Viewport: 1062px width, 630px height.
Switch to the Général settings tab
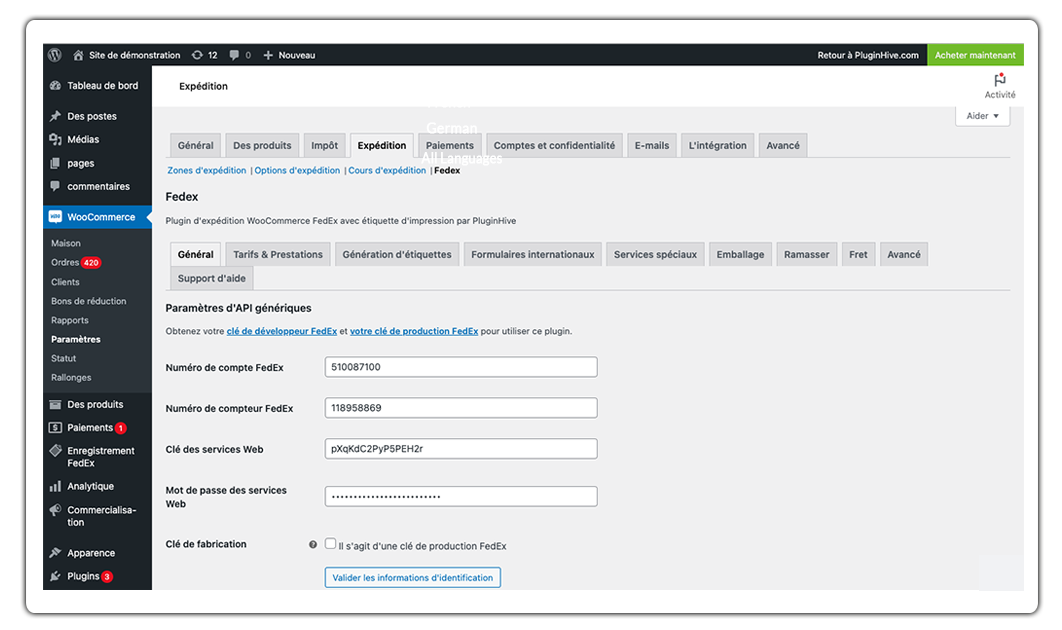[195, 146]
